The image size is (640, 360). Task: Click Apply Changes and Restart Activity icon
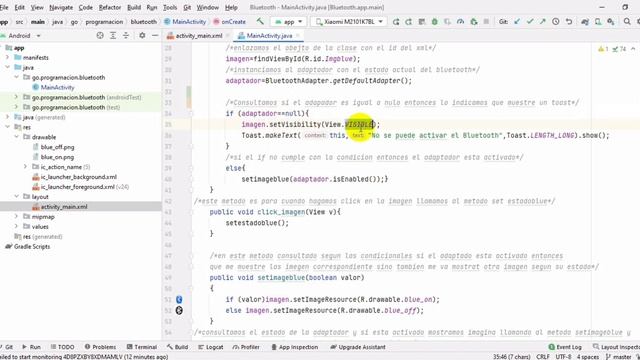point(409,22)
